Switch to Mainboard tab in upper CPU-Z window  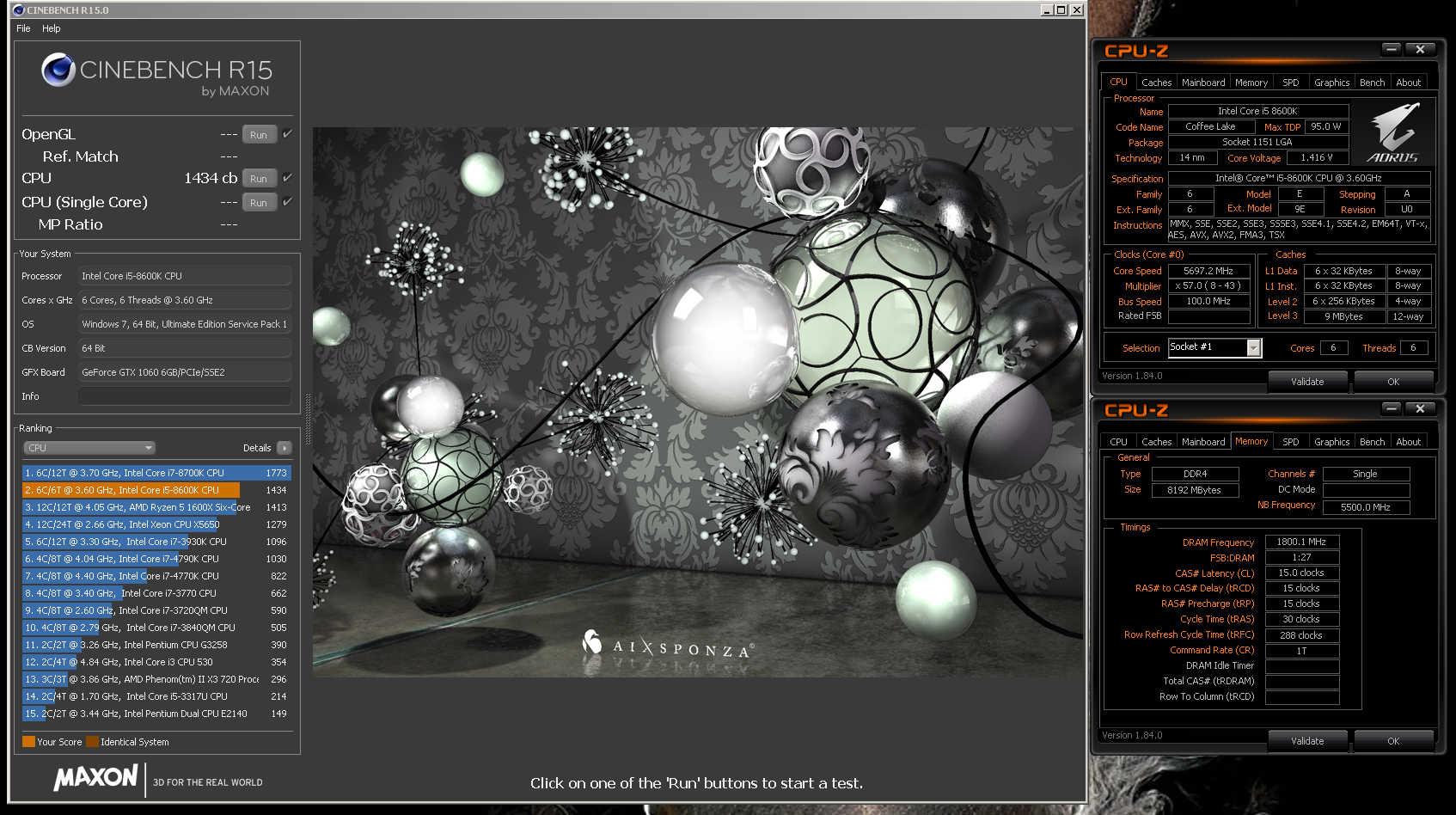point(1203,83)
